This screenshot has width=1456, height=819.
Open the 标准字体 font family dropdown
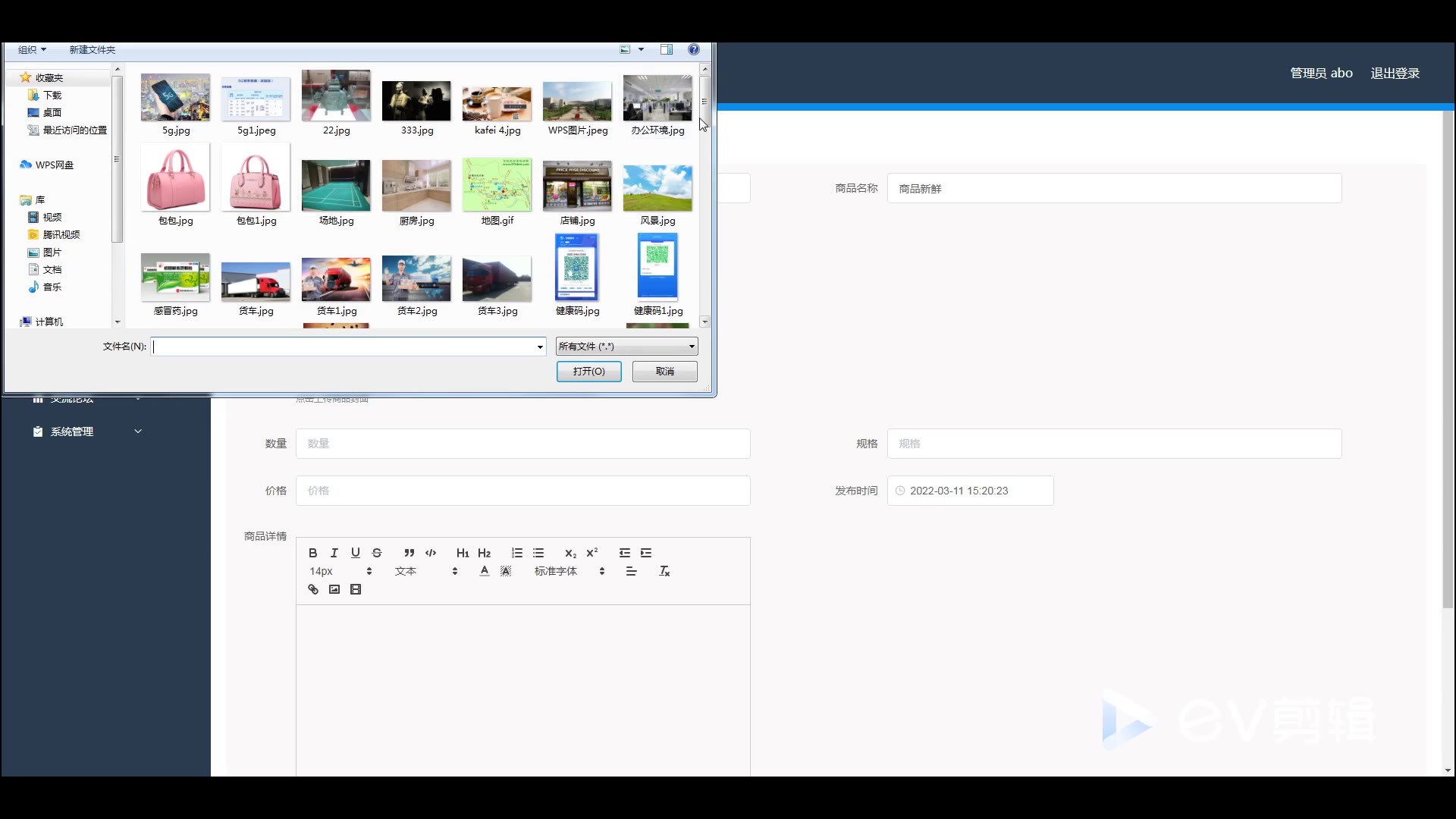click(570, 571)
